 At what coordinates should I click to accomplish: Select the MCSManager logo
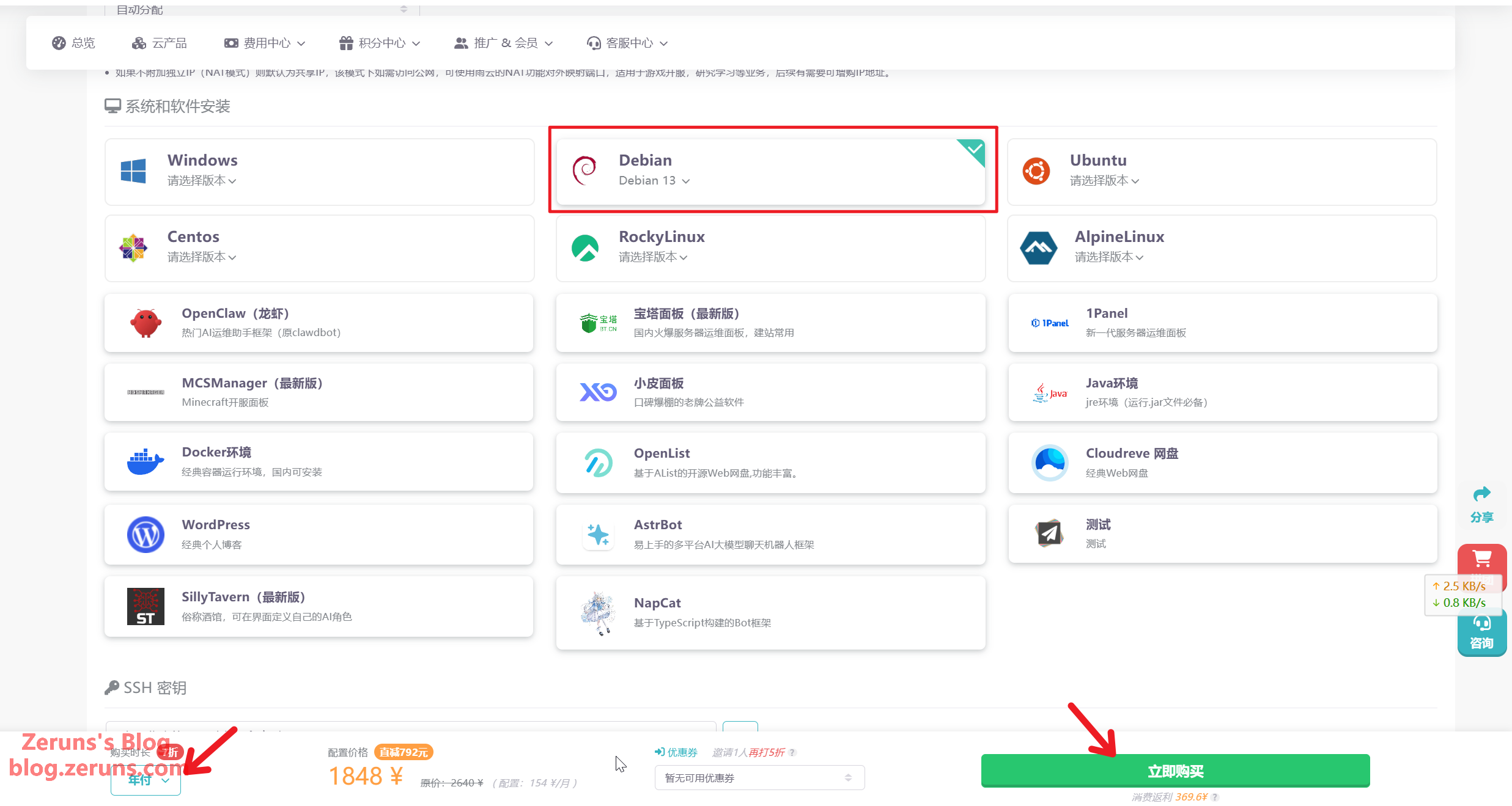pyautogui.click(x=146, y=392)
